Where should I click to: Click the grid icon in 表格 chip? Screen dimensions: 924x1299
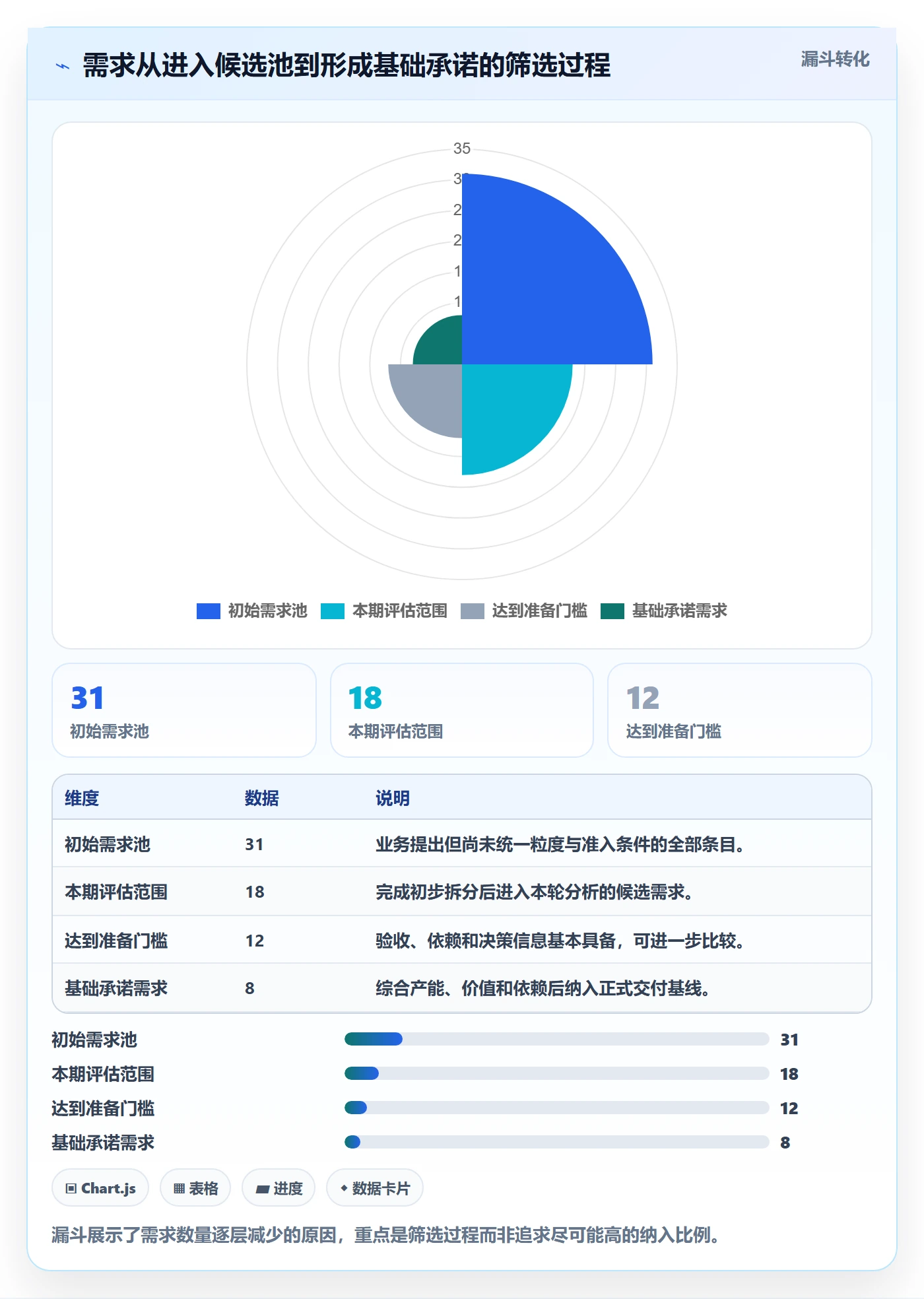tap(179, 1189)
